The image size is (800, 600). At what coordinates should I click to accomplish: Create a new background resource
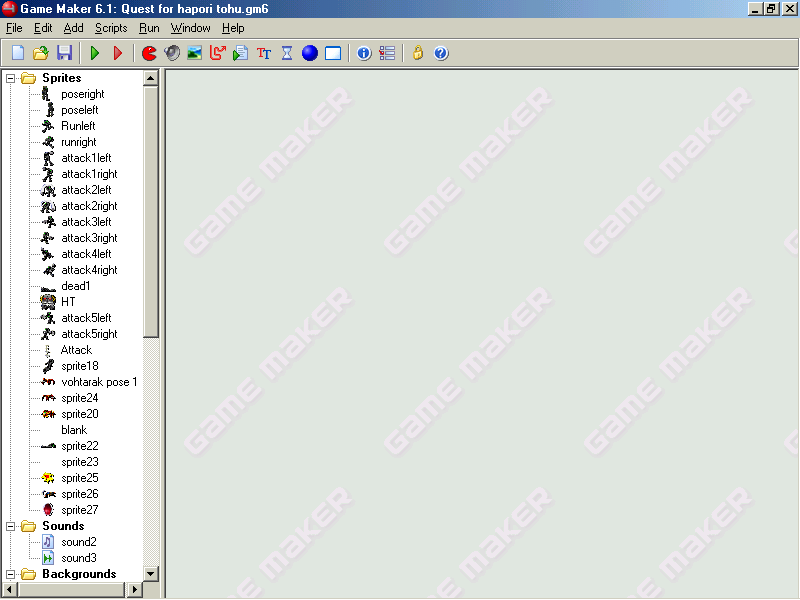click(192, 53)
